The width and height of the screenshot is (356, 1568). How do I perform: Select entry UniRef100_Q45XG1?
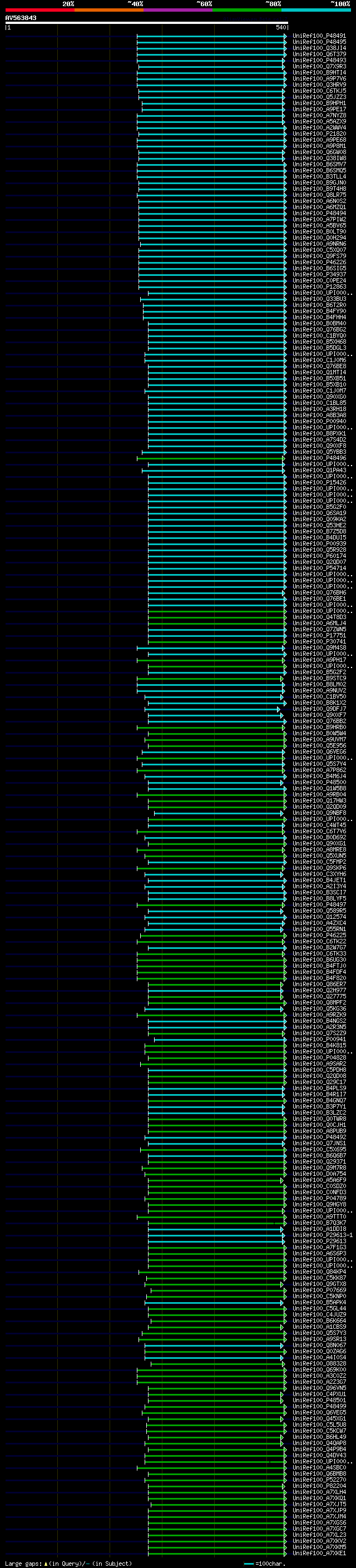(x=319, y=1418)
